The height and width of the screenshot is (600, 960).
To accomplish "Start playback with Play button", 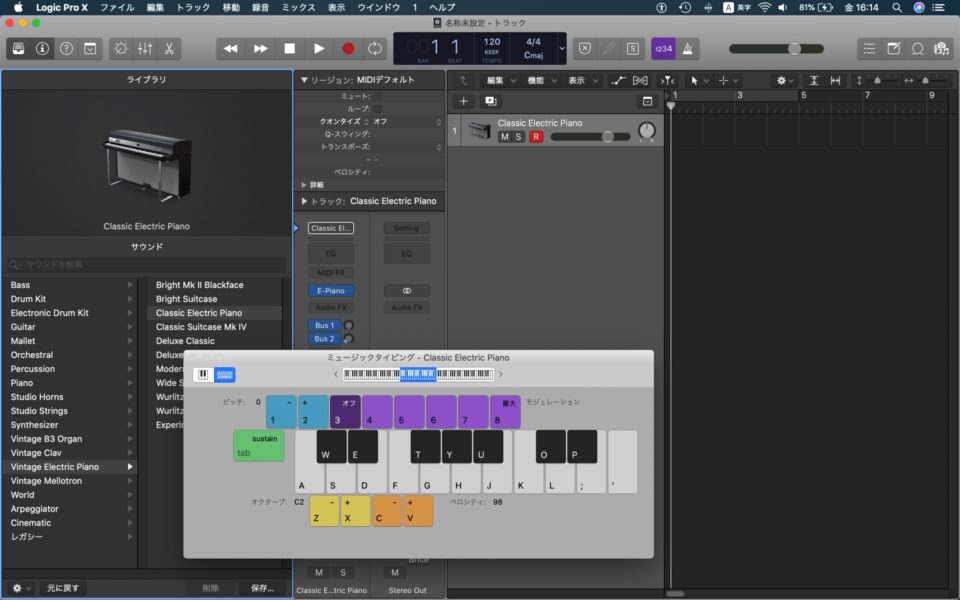I will [x=319, y=48].
